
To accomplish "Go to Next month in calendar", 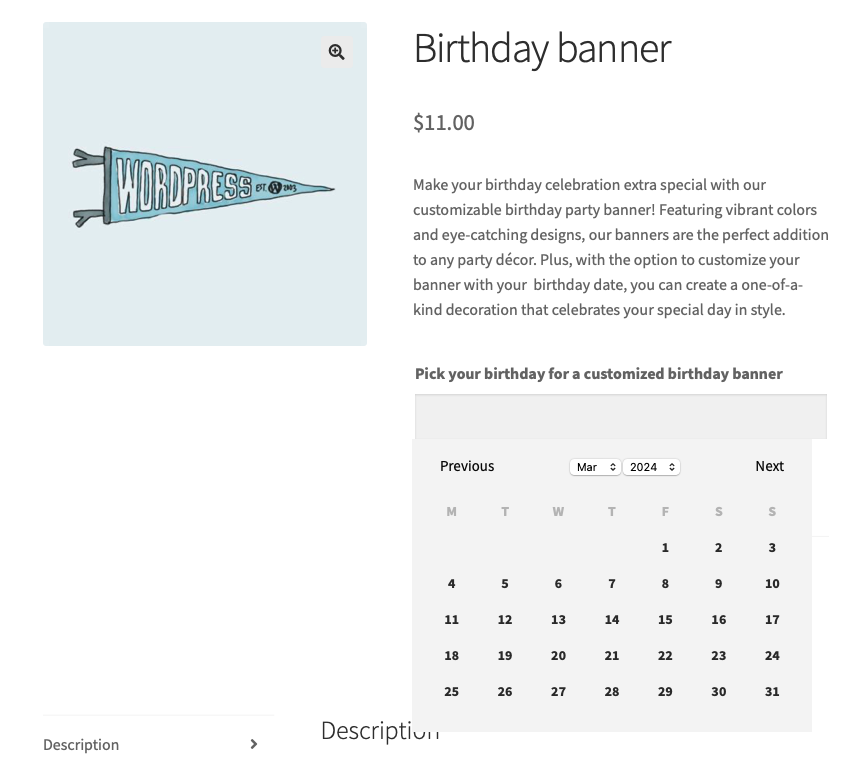I will click(x=769, y=466).
